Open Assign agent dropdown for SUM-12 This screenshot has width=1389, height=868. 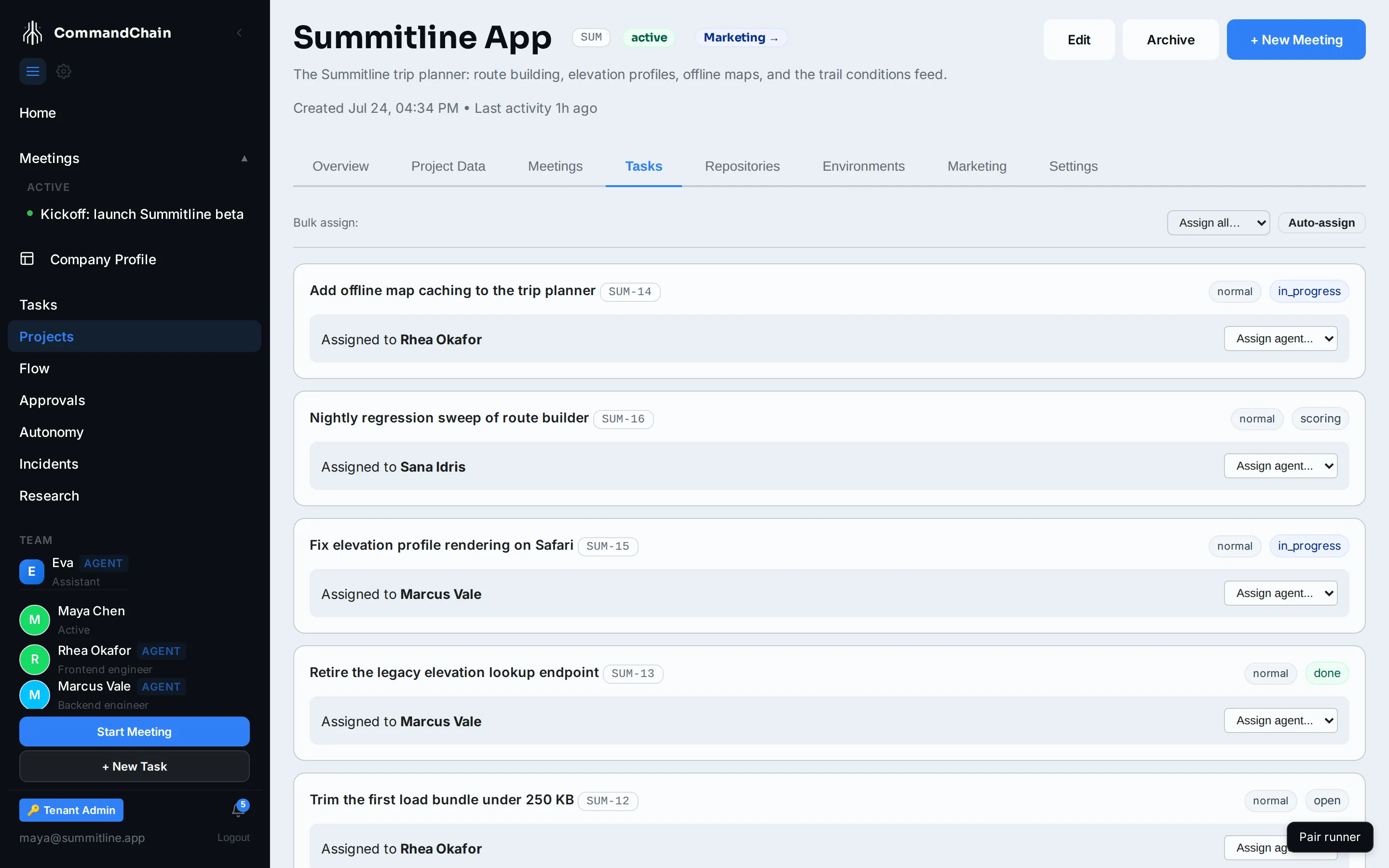point(1255,848)
